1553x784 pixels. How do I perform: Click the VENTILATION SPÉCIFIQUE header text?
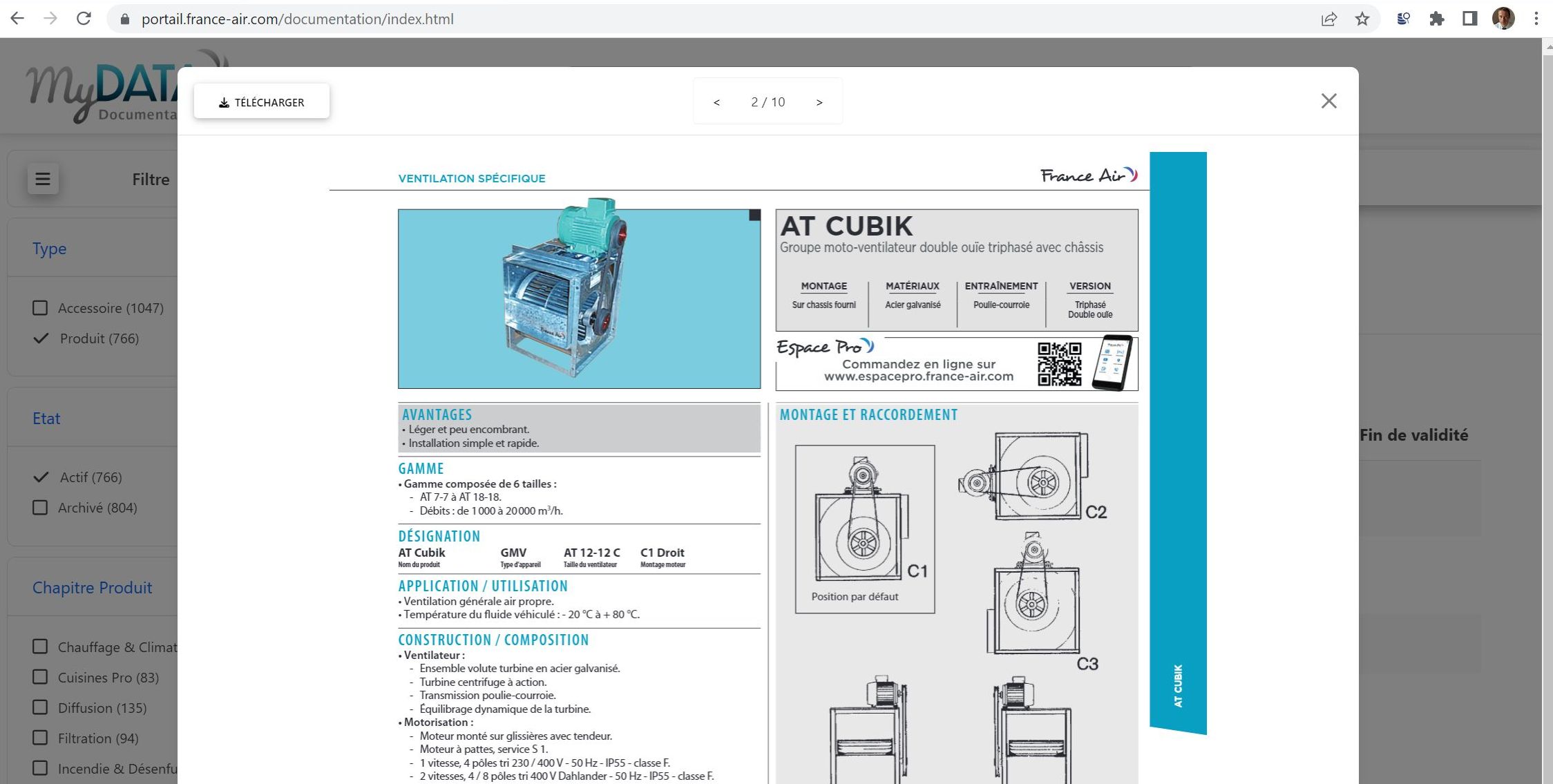pyautogui.click(x=472, y=178)
